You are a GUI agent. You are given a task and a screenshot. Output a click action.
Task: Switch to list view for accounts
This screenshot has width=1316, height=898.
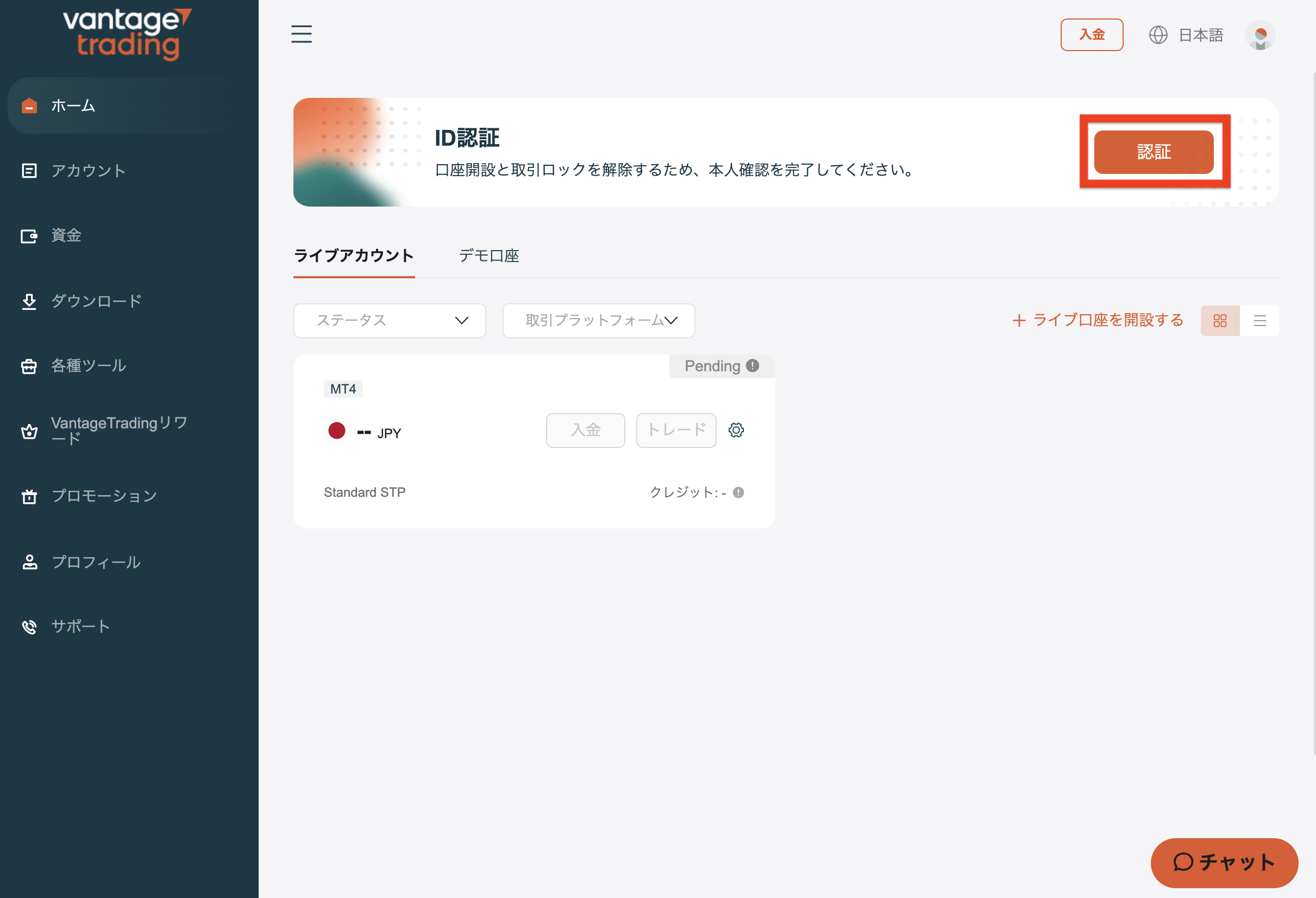(x=1261, y=321)
